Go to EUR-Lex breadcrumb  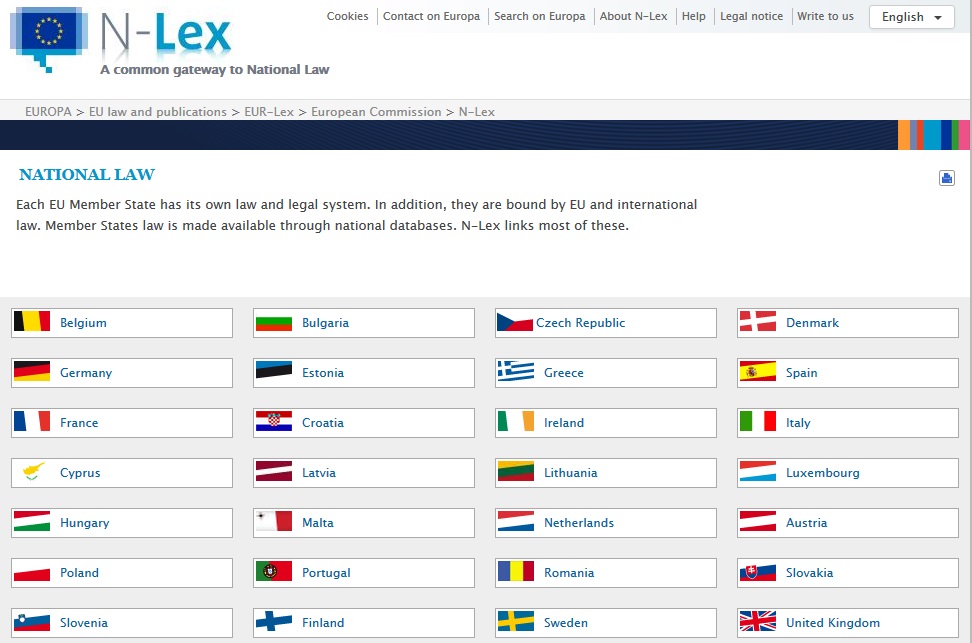pyautogui.click(x=269, y=112)
